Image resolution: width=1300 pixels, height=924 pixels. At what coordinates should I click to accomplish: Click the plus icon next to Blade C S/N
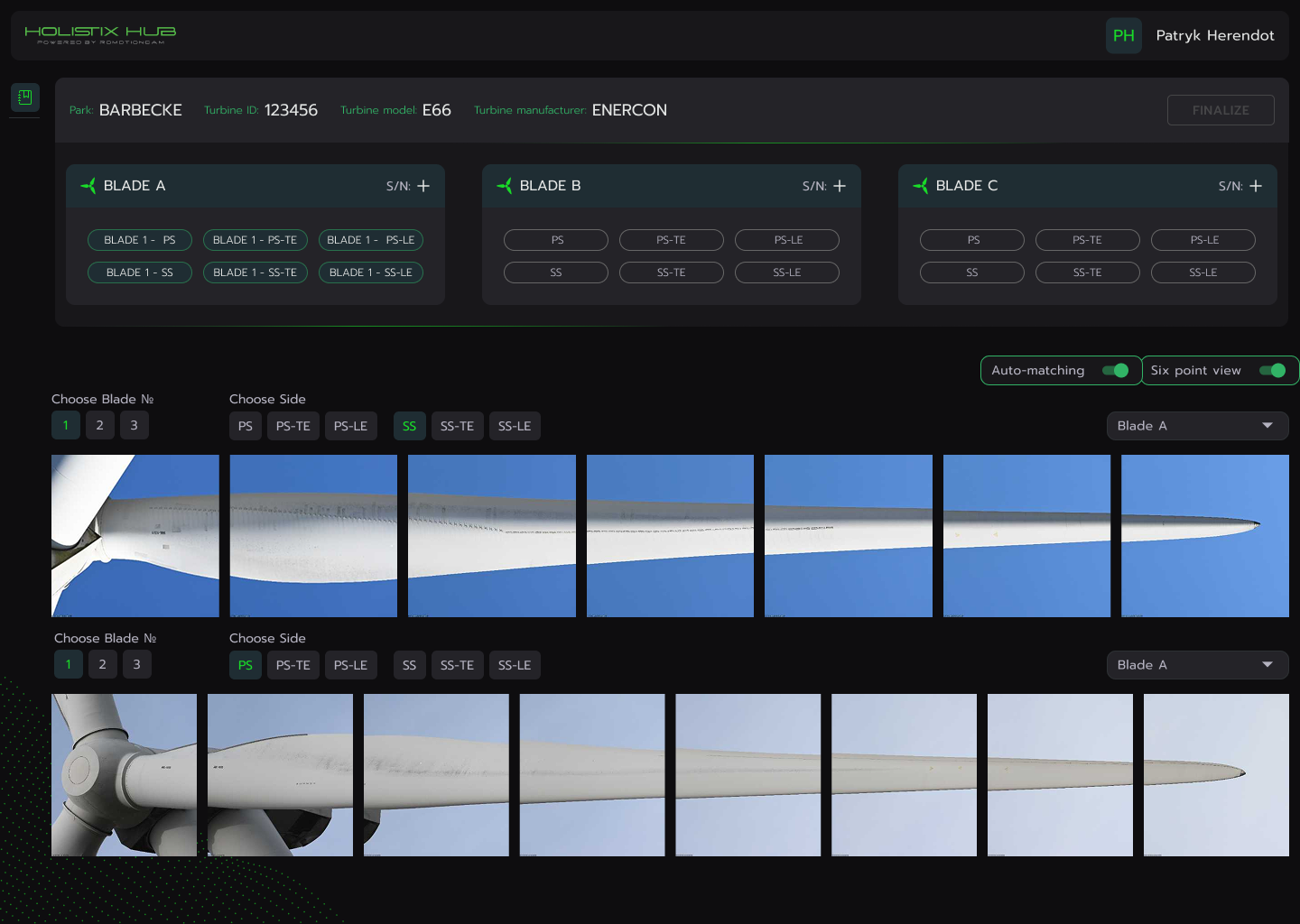(x=1256, y=186)
